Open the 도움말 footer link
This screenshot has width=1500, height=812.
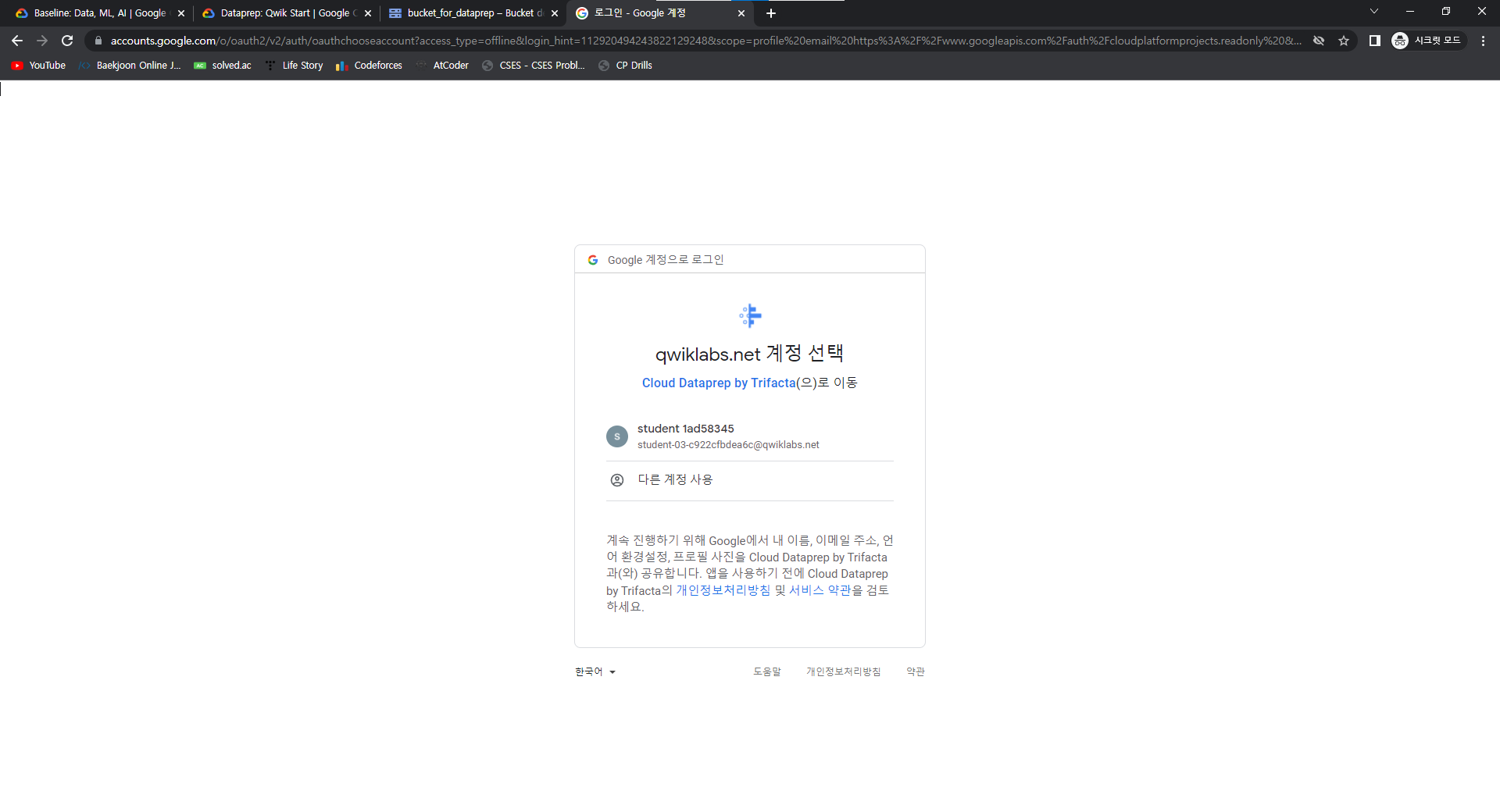tap(767, 671)
